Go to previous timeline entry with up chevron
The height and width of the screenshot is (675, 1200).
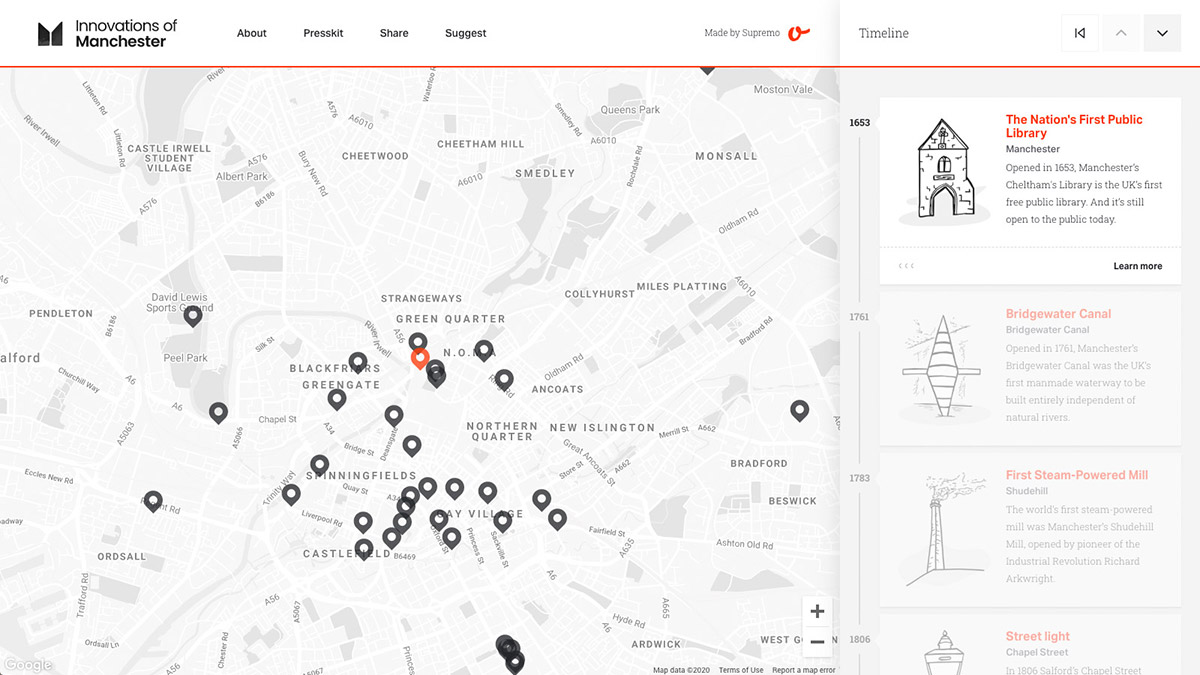pos(1121,33)
